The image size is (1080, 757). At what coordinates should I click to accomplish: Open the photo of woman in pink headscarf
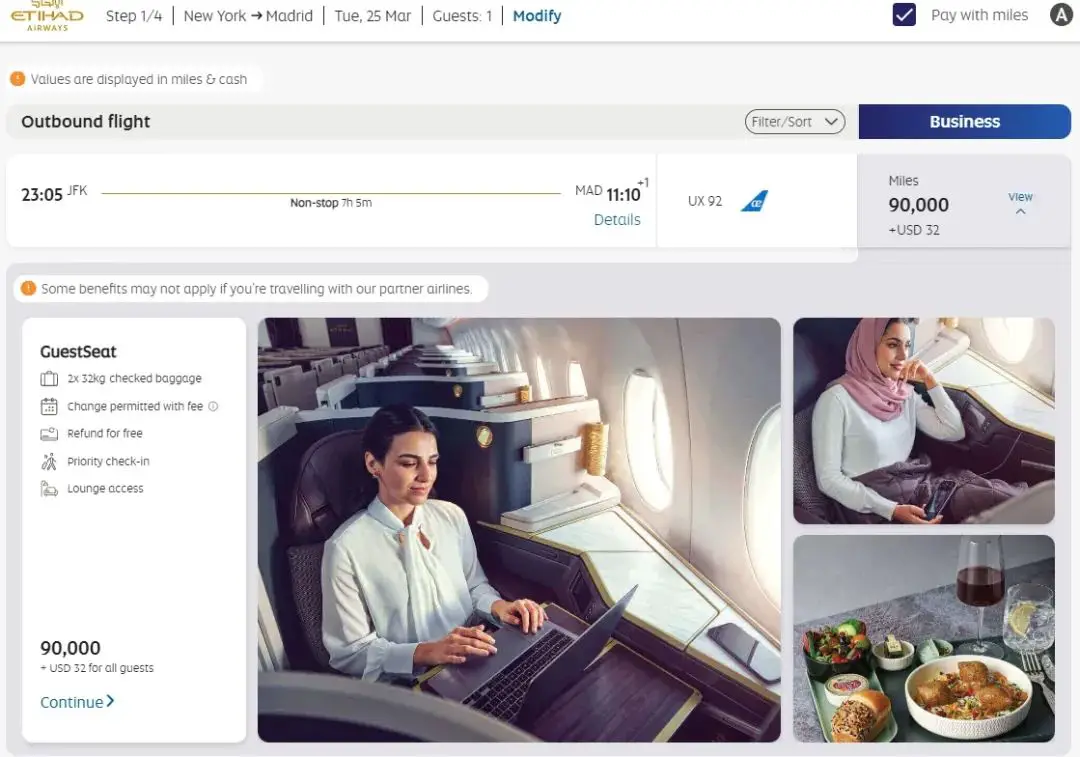click(x=924, y=420)
